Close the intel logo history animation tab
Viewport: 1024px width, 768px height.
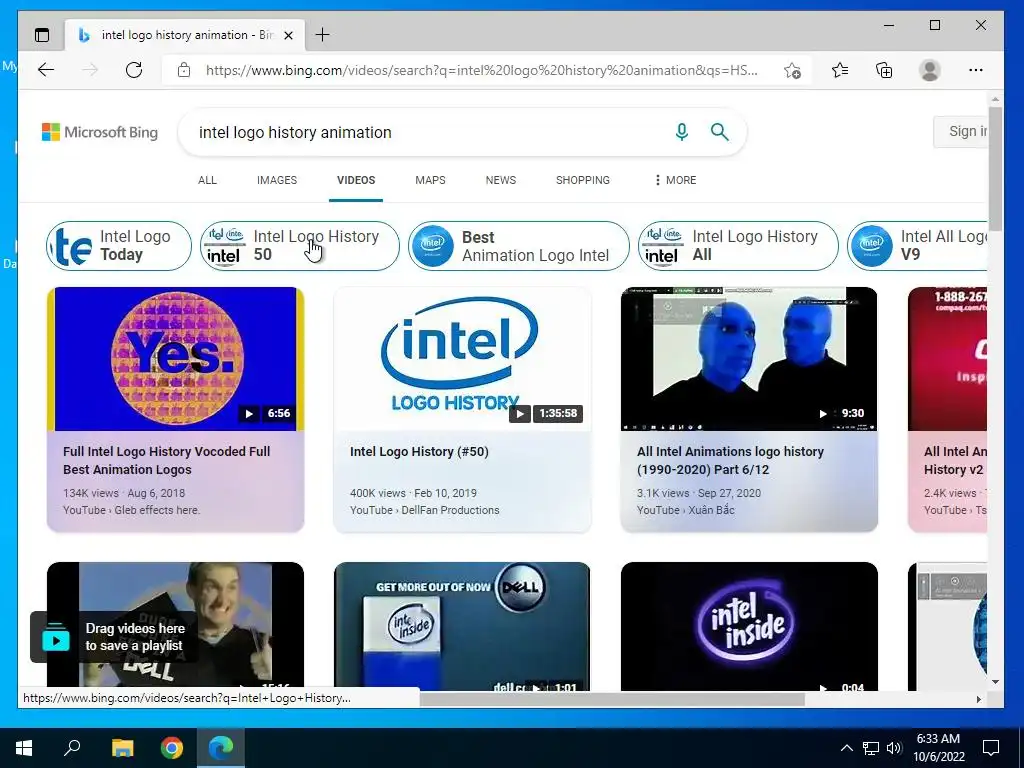pyautogui.click(x=288, y=35)
